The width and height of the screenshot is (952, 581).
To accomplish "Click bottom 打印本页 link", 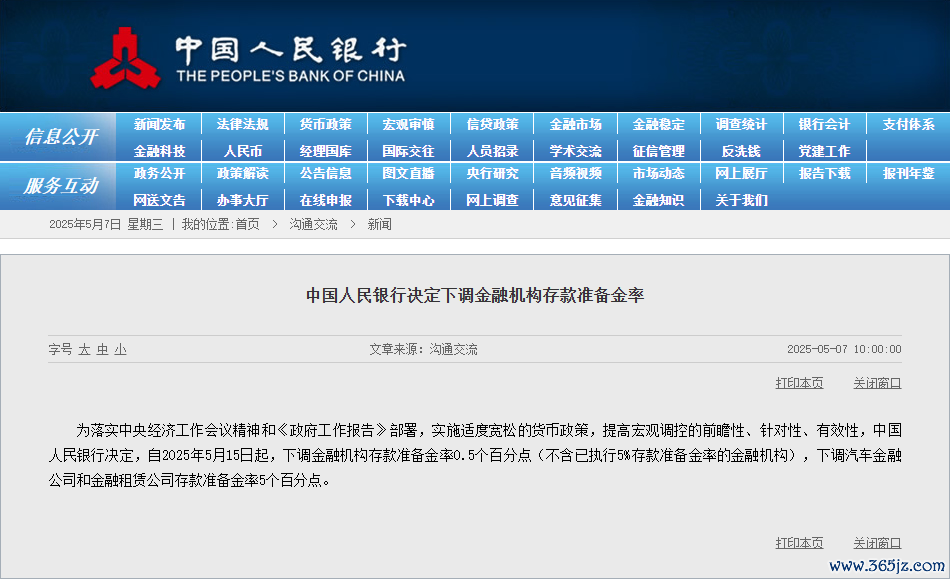I will [x=799, y=543].
